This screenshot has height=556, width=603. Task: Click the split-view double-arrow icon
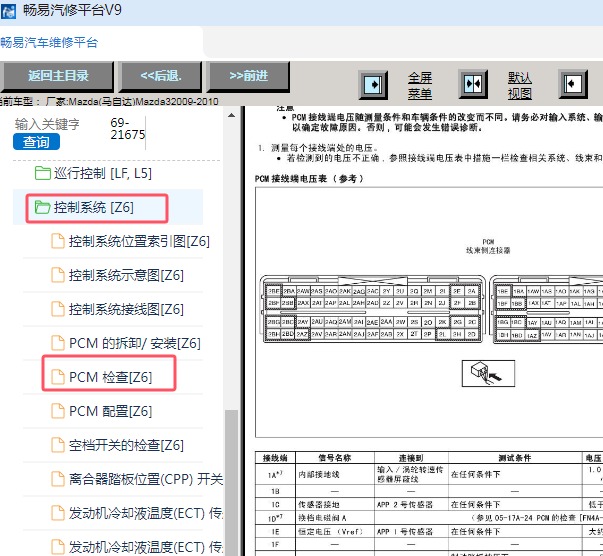point(473,84)
